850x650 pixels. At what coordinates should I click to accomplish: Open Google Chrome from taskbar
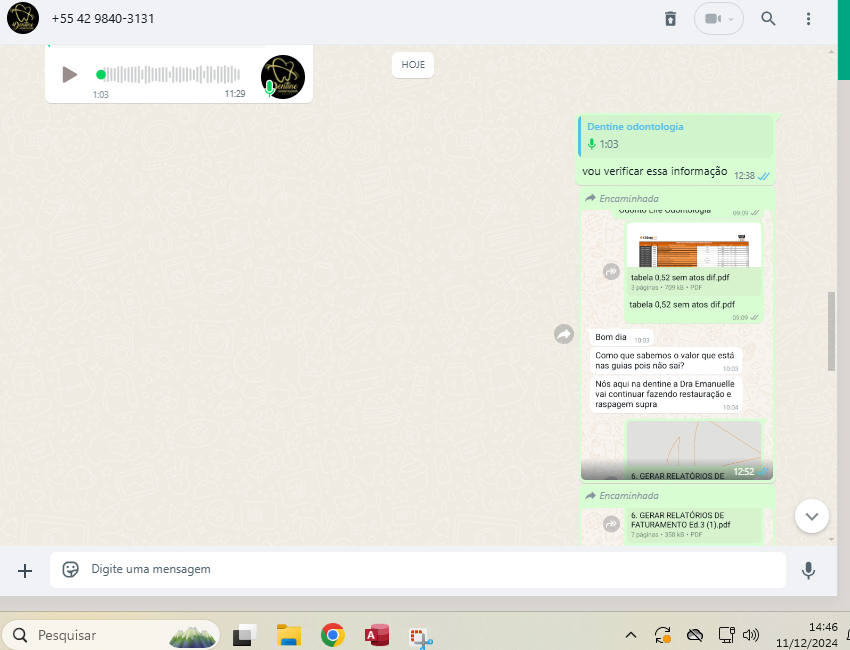(332, 635)
